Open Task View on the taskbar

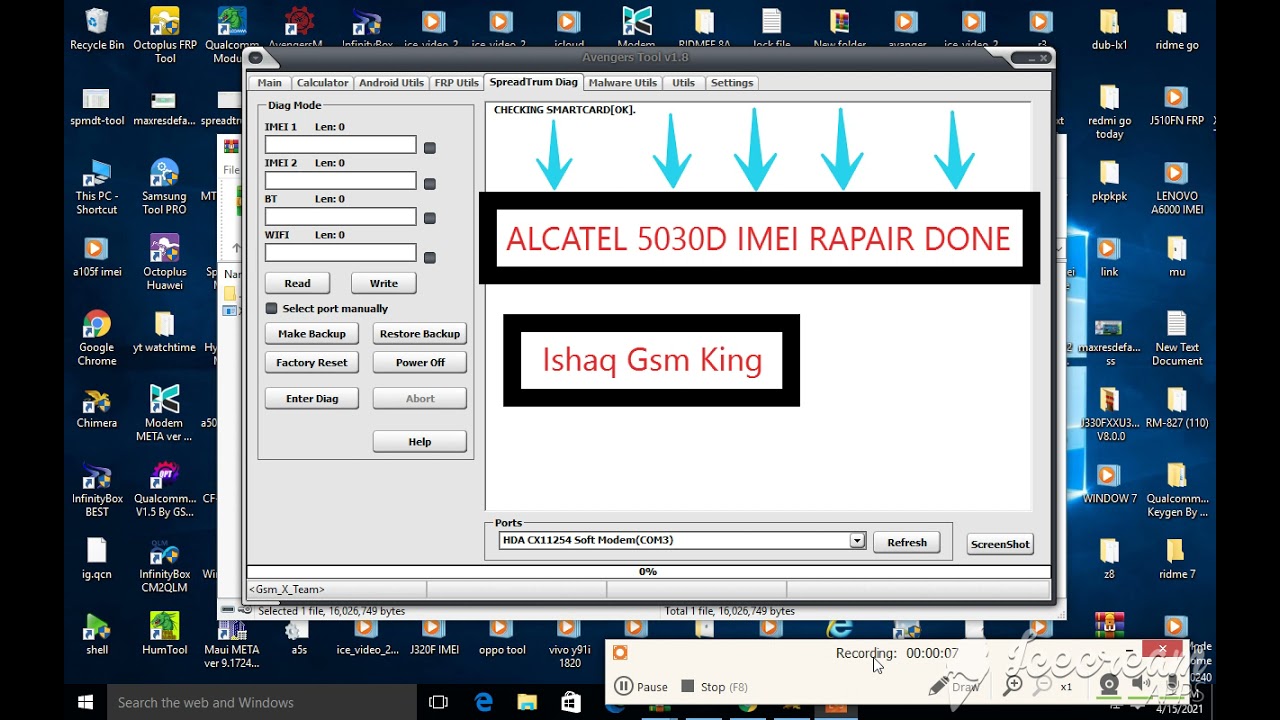(x=438, y=702)
